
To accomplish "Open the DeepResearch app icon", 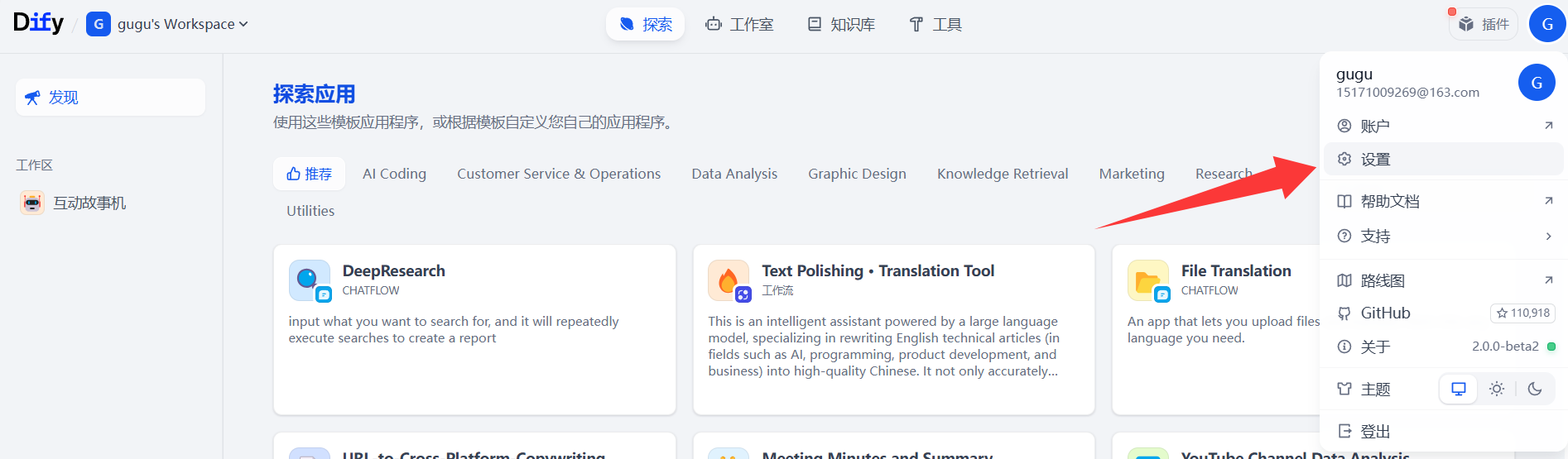I will (310, 280).
